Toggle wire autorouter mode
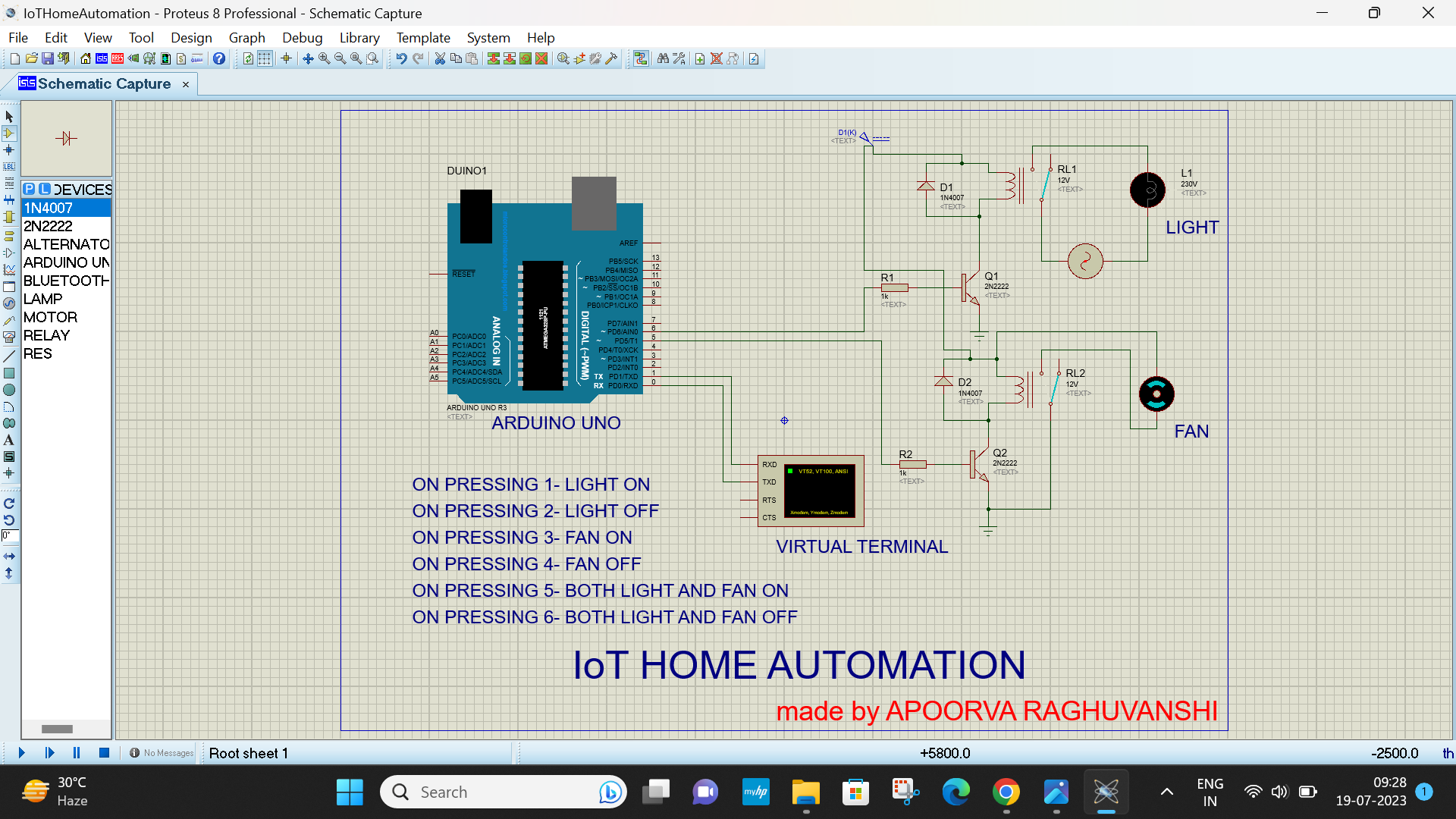 (642, 58)
